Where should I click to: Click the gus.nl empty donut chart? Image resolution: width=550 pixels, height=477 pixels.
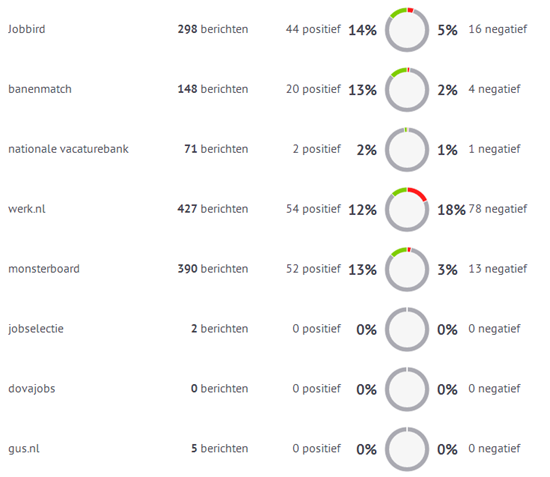pos(407,449)
